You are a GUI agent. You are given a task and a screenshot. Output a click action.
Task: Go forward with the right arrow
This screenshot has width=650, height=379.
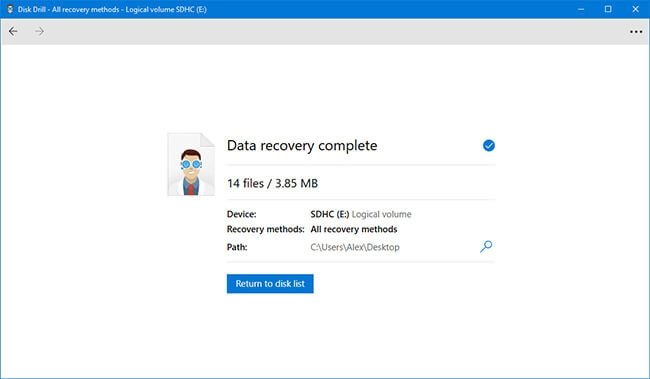[x=39, y=32]
